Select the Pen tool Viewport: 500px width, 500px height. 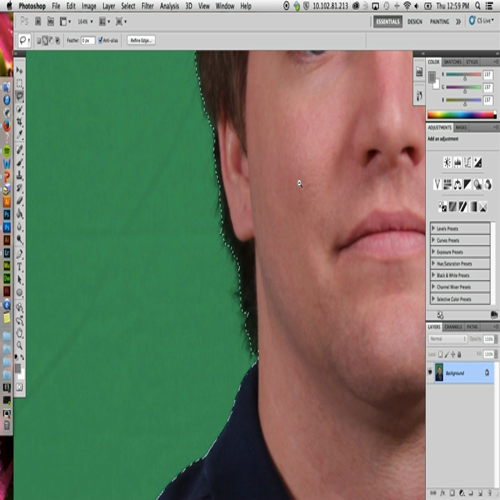pos(19,254)
